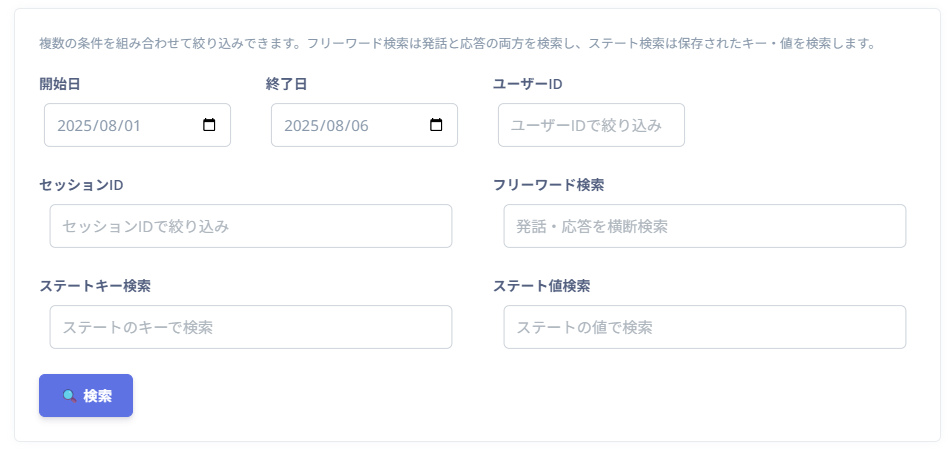Click into the セッションID input field

[250, 227]
